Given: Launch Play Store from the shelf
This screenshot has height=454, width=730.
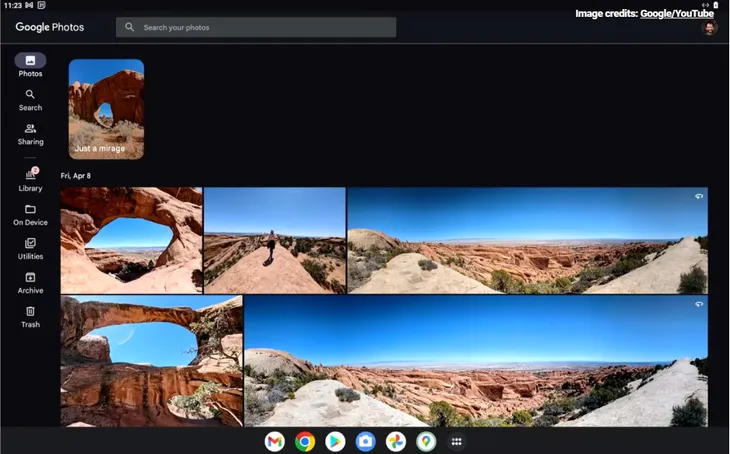Looking at the screenshot, I should coord(335,441).
